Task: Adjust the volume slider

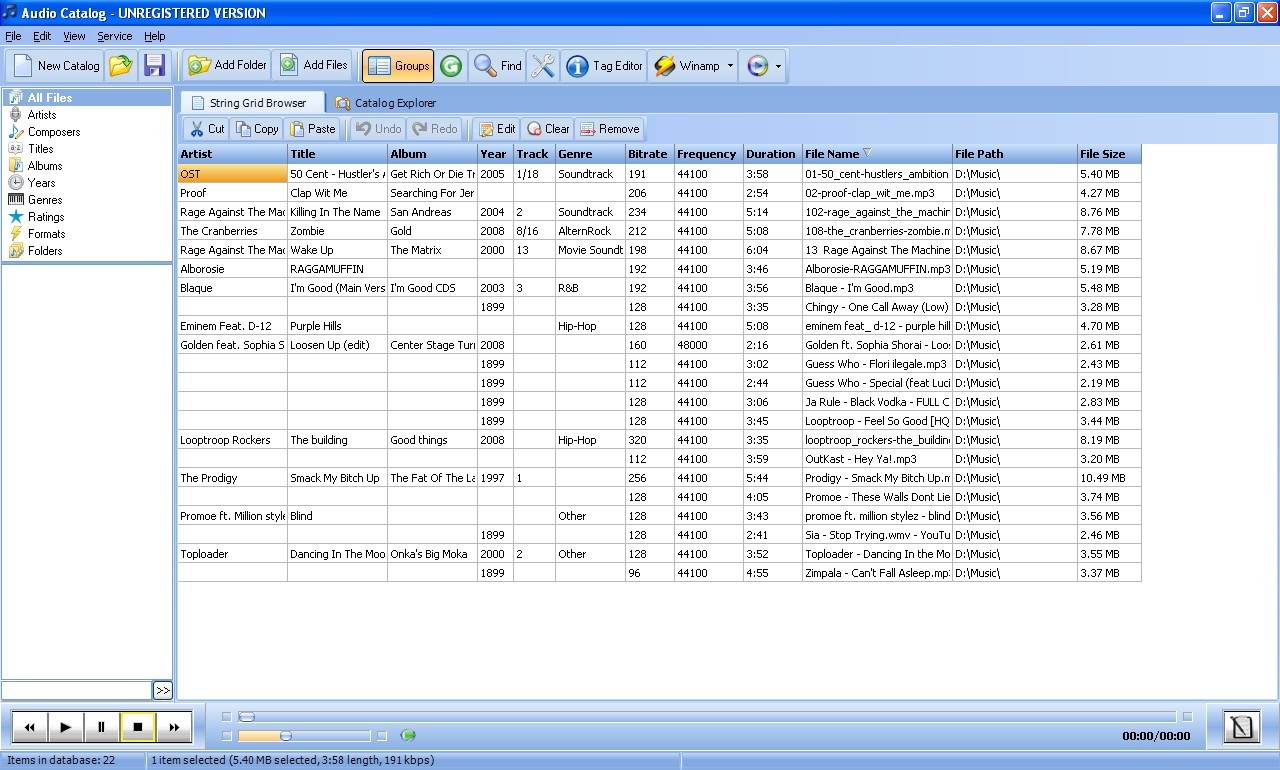Action: click(285, 735)
